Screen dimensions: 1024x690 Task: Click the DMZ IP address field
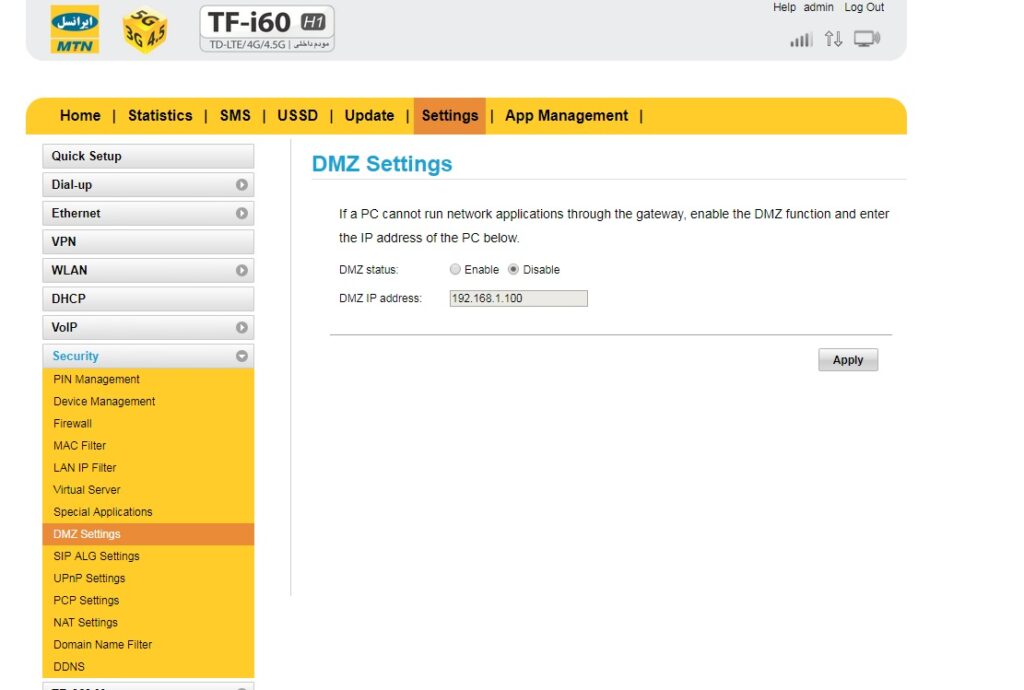(x=519, y=298)
